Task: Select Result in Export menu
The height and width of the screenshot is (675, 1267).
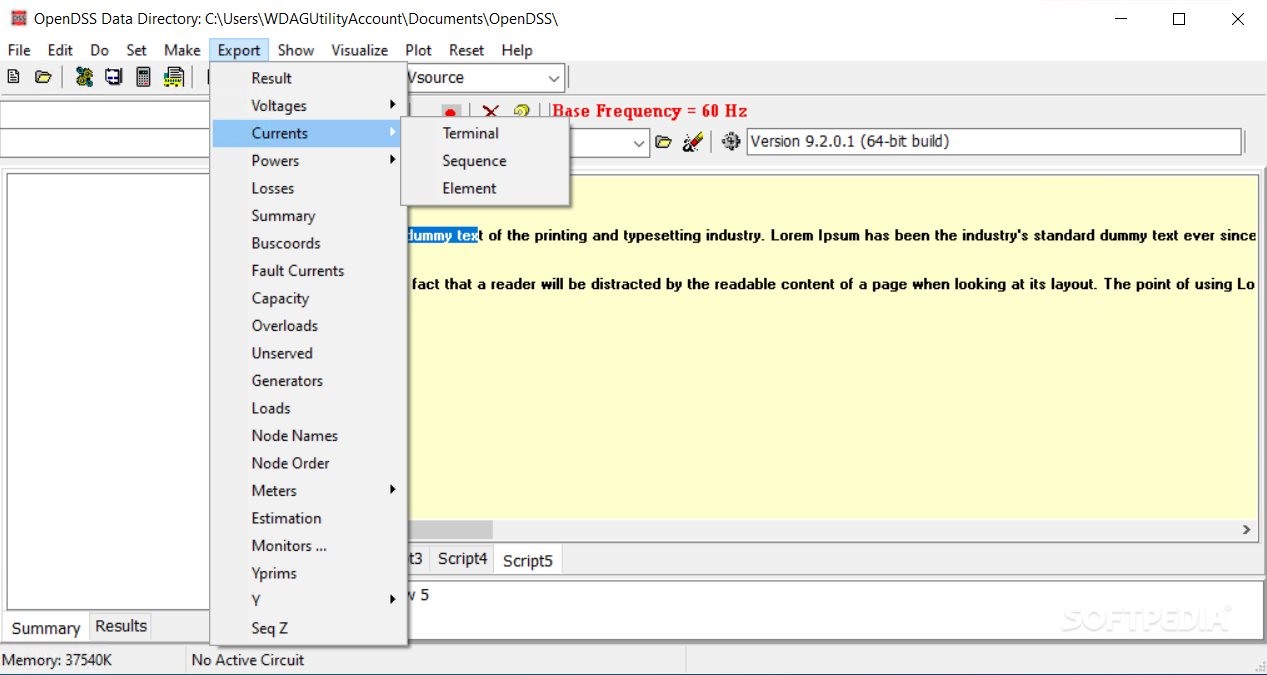Action: (x=309, y=78)
